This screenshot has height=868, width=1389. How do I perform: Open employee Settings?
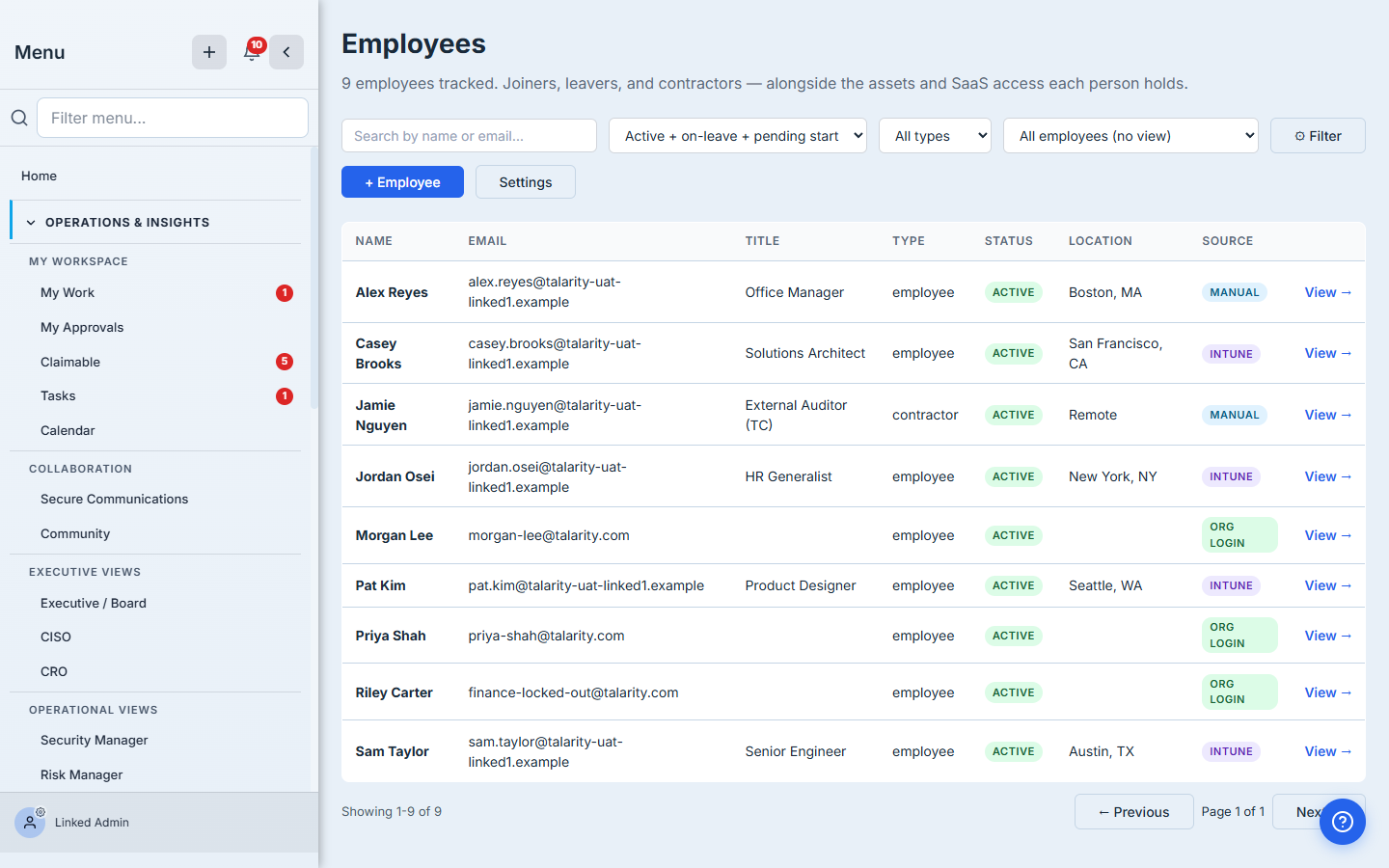526,182
